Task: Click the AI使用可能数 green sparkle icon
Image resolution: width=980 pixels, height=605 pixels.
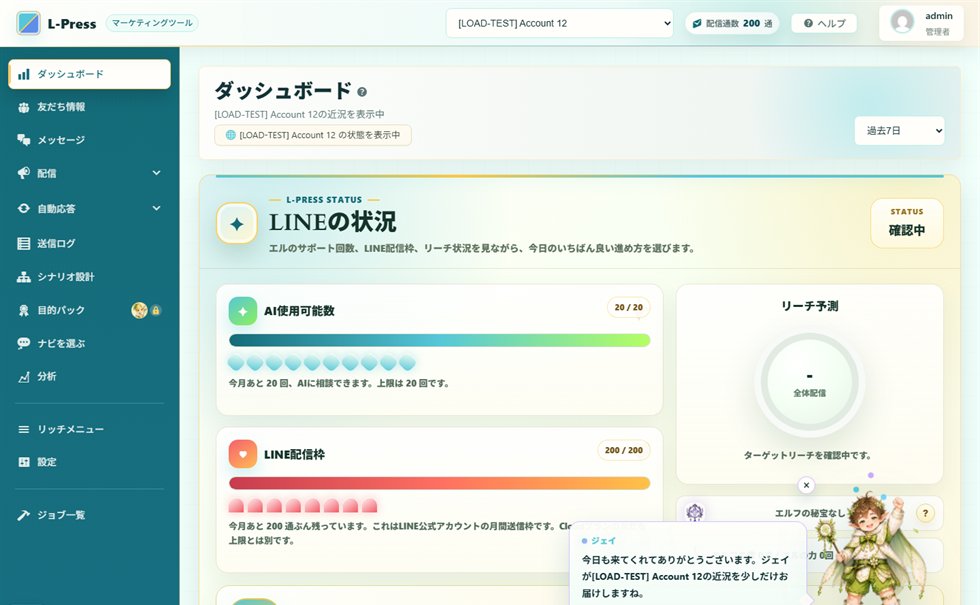Action: 242,311
